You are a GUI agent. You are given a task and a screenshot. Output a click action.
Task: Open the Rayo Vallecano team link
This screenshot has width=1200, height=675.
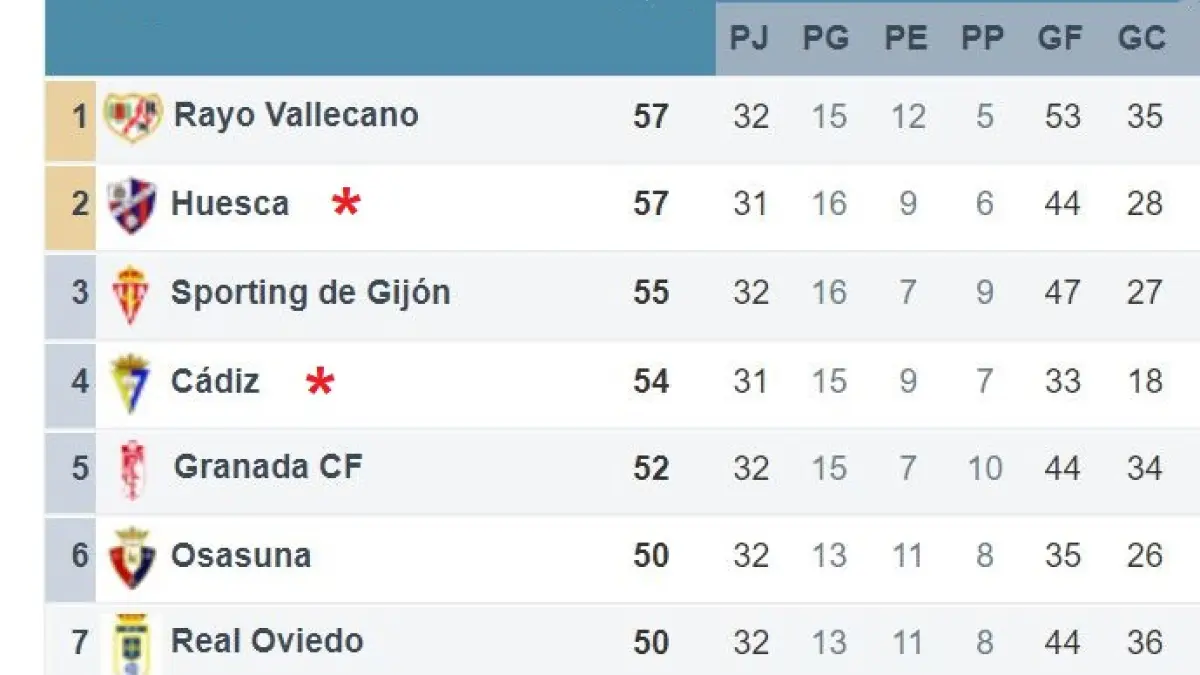coord(296,114)
